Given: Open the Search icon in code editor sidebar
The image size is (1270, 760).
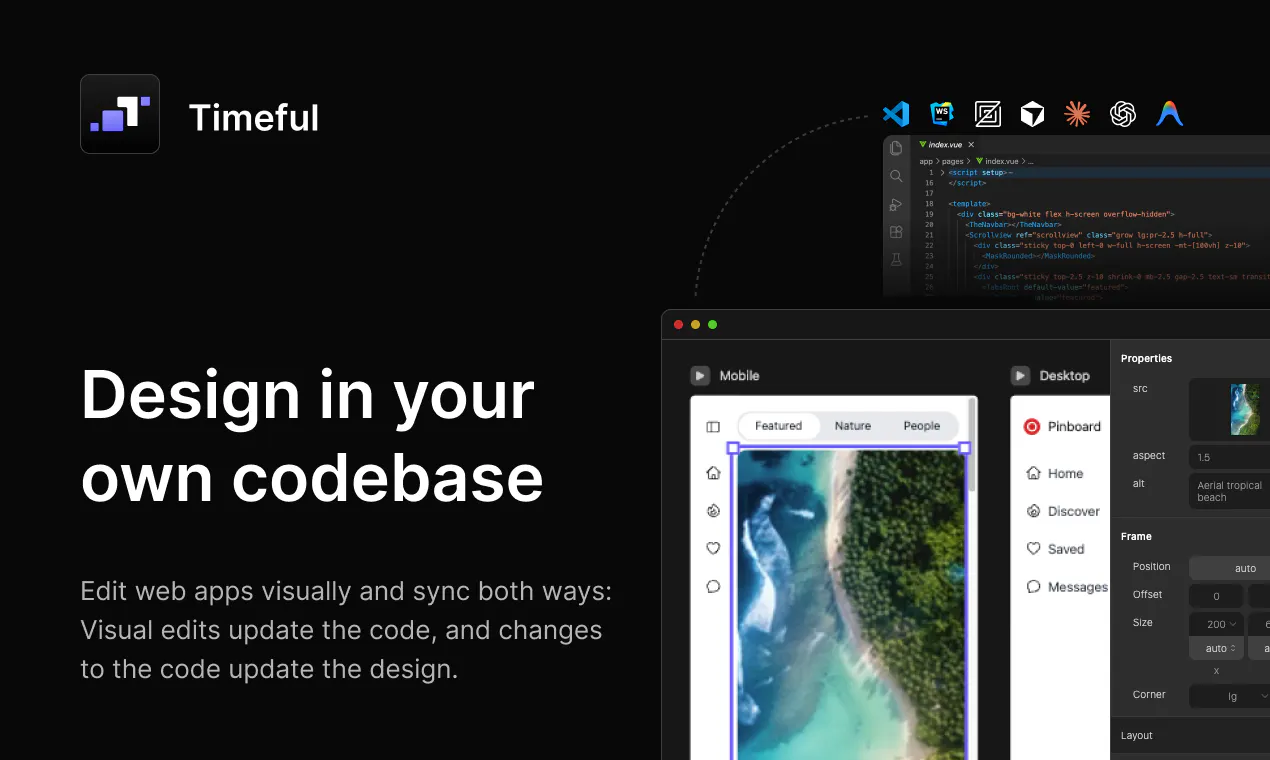Looking at the screenshot, I should tap(896, 176).
